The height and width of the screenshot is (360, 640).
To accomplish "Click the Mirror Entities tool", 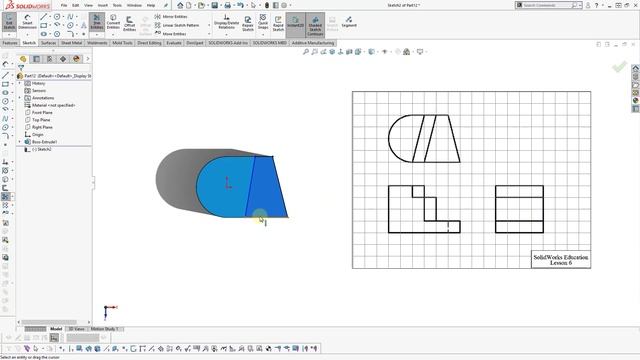I will point(171,17).
